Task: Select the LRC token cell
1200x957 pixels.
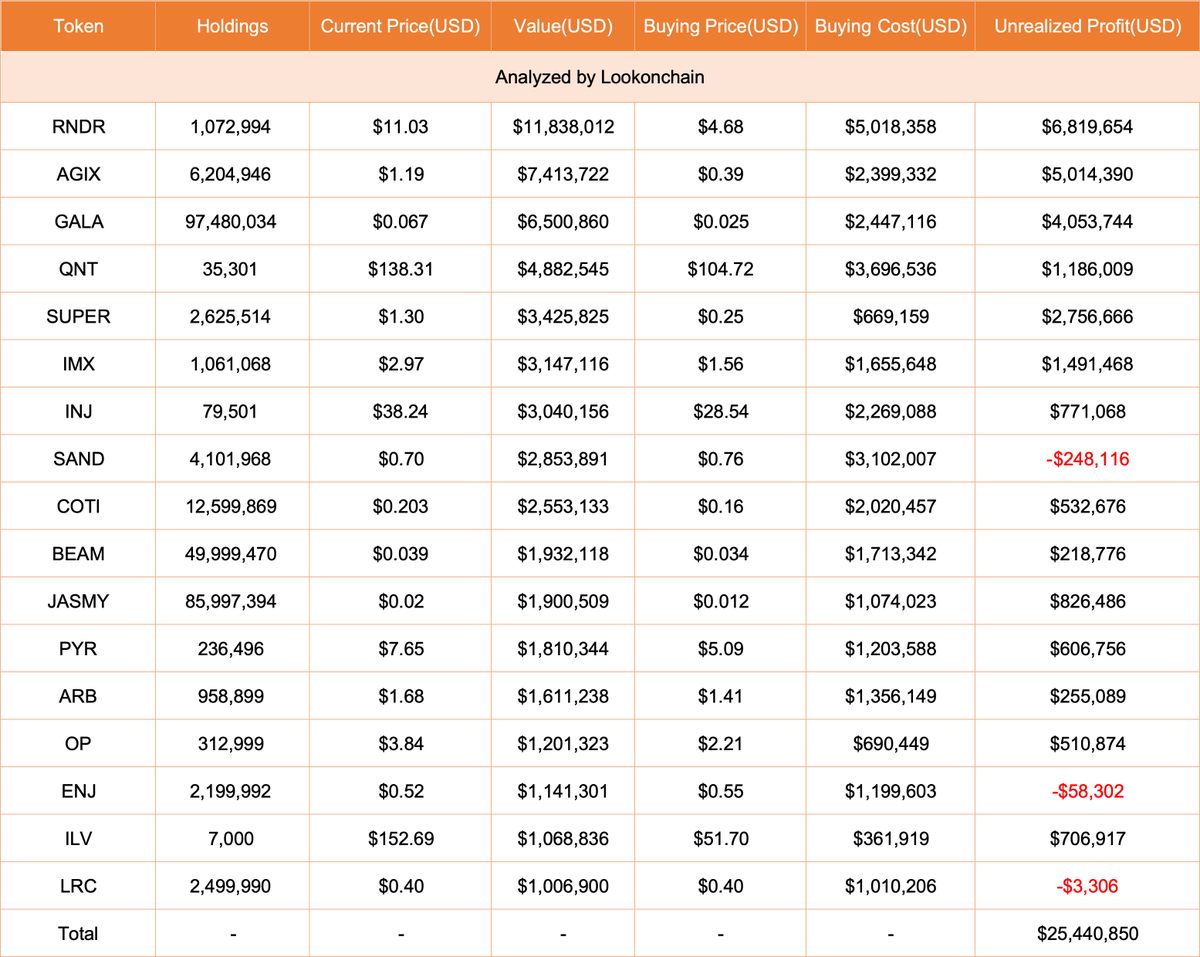Action: (x=78, y=886)
